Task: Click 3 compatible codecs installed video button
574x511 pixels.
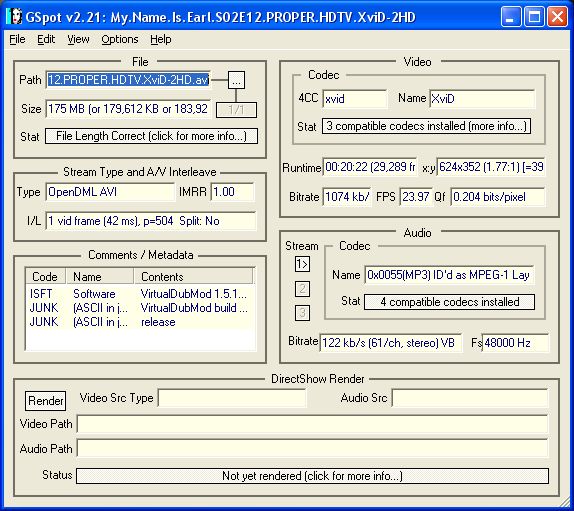Action: 426,126
